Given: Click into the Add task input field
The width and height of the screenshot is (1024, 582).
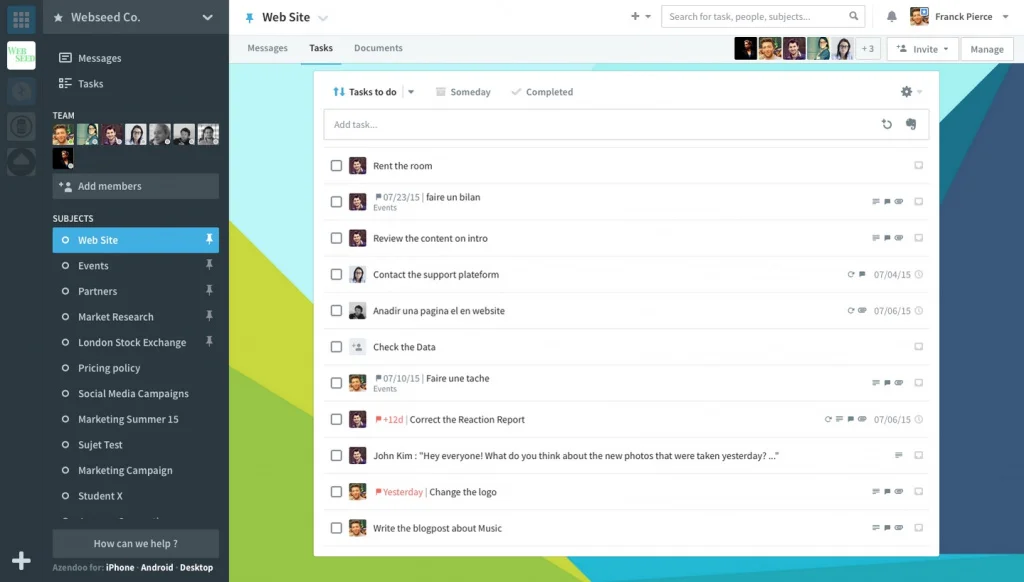Looking at the screenshot, I should (600, 124).
